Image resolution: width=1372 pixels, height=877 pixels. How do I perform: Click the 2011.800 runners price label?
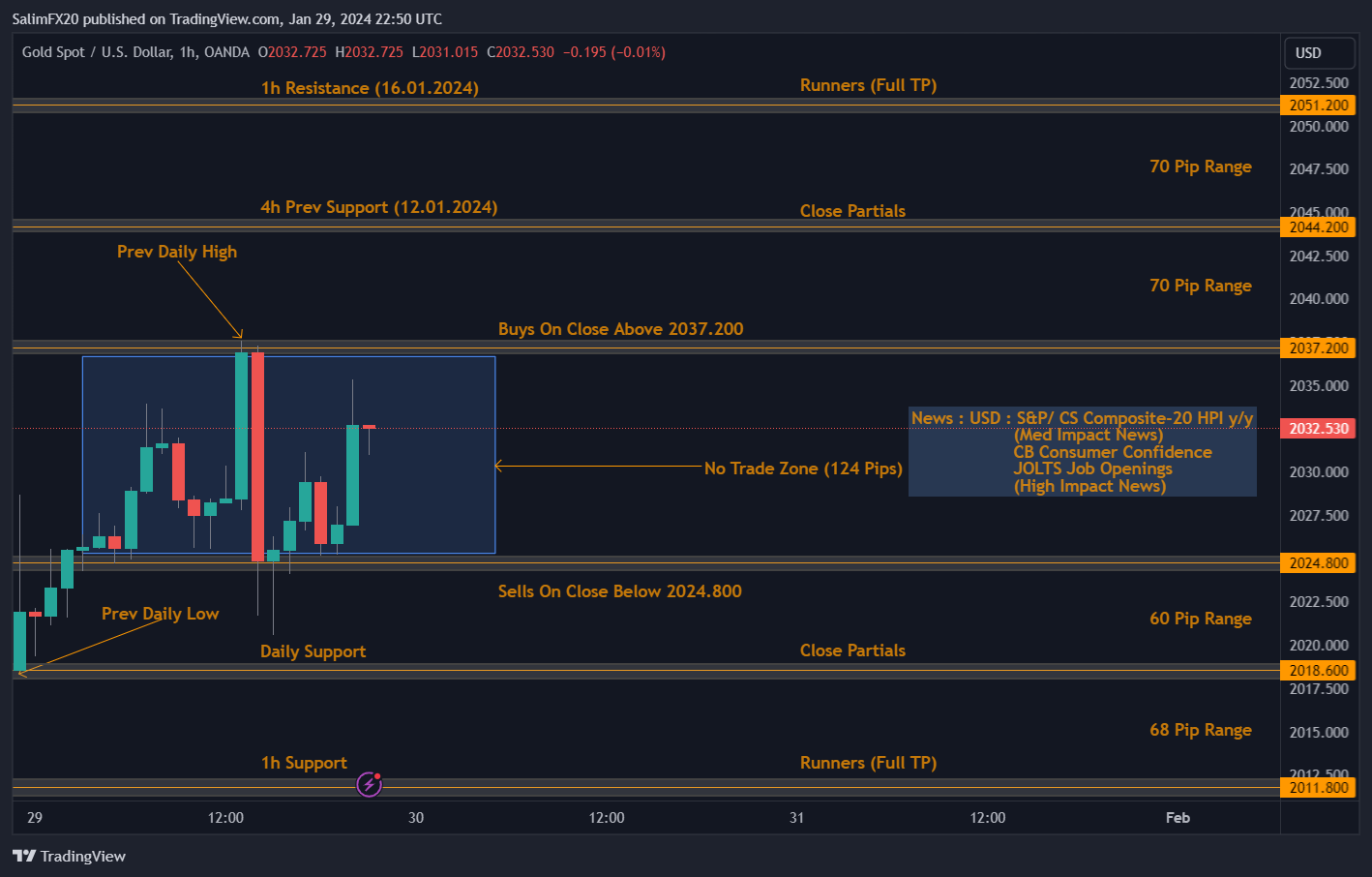(1318, 787)
